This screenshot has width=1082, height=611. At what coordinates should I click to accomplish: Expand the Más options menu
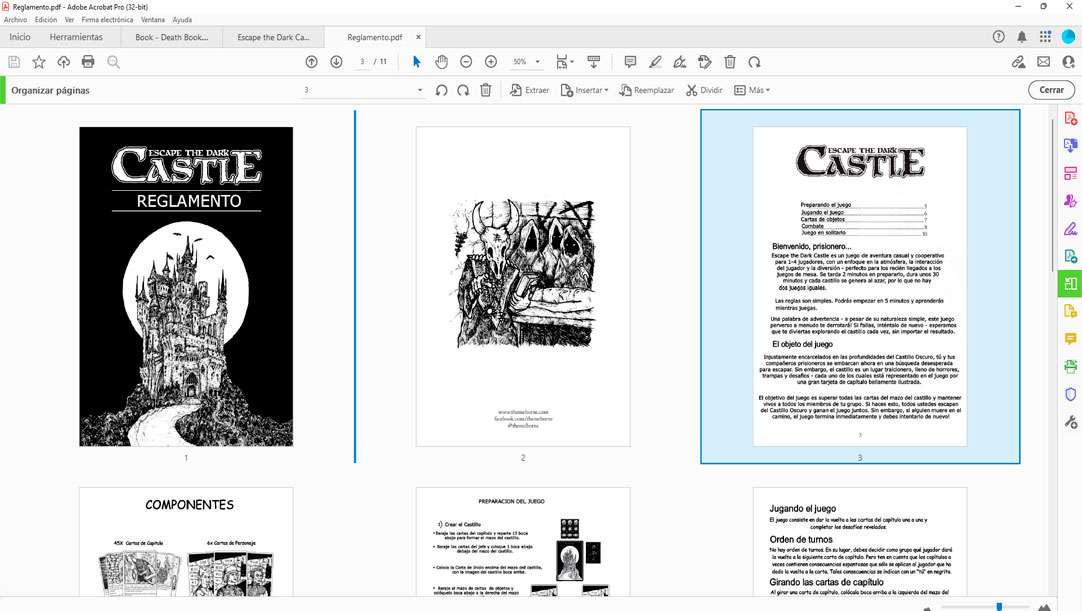[x=751, y=90]
